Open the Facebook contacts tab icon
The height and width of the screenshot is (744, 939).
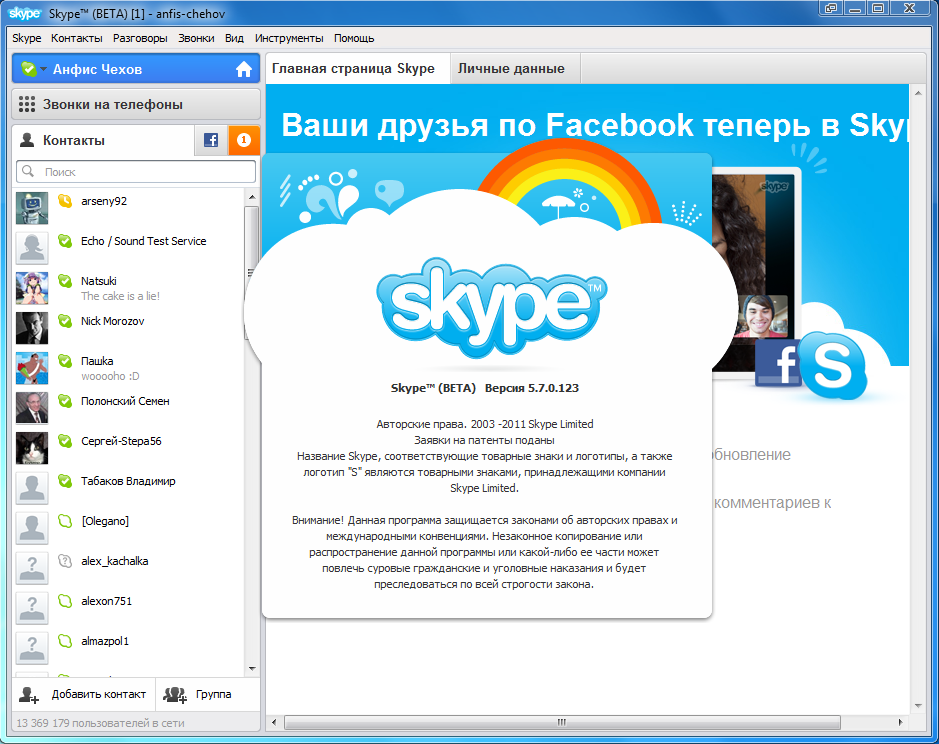211,141
